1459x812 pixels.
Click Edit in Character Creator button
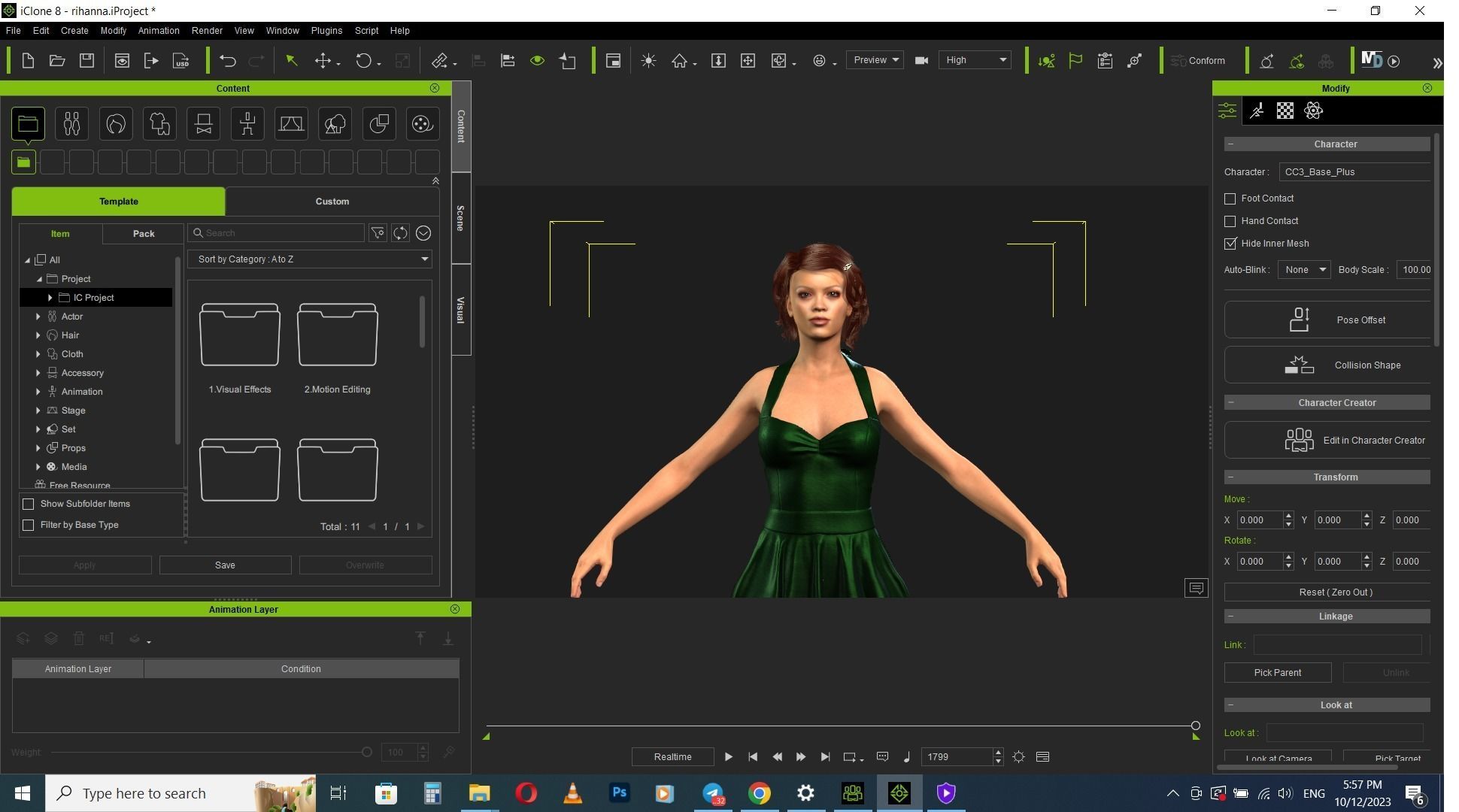point(1327,441)
